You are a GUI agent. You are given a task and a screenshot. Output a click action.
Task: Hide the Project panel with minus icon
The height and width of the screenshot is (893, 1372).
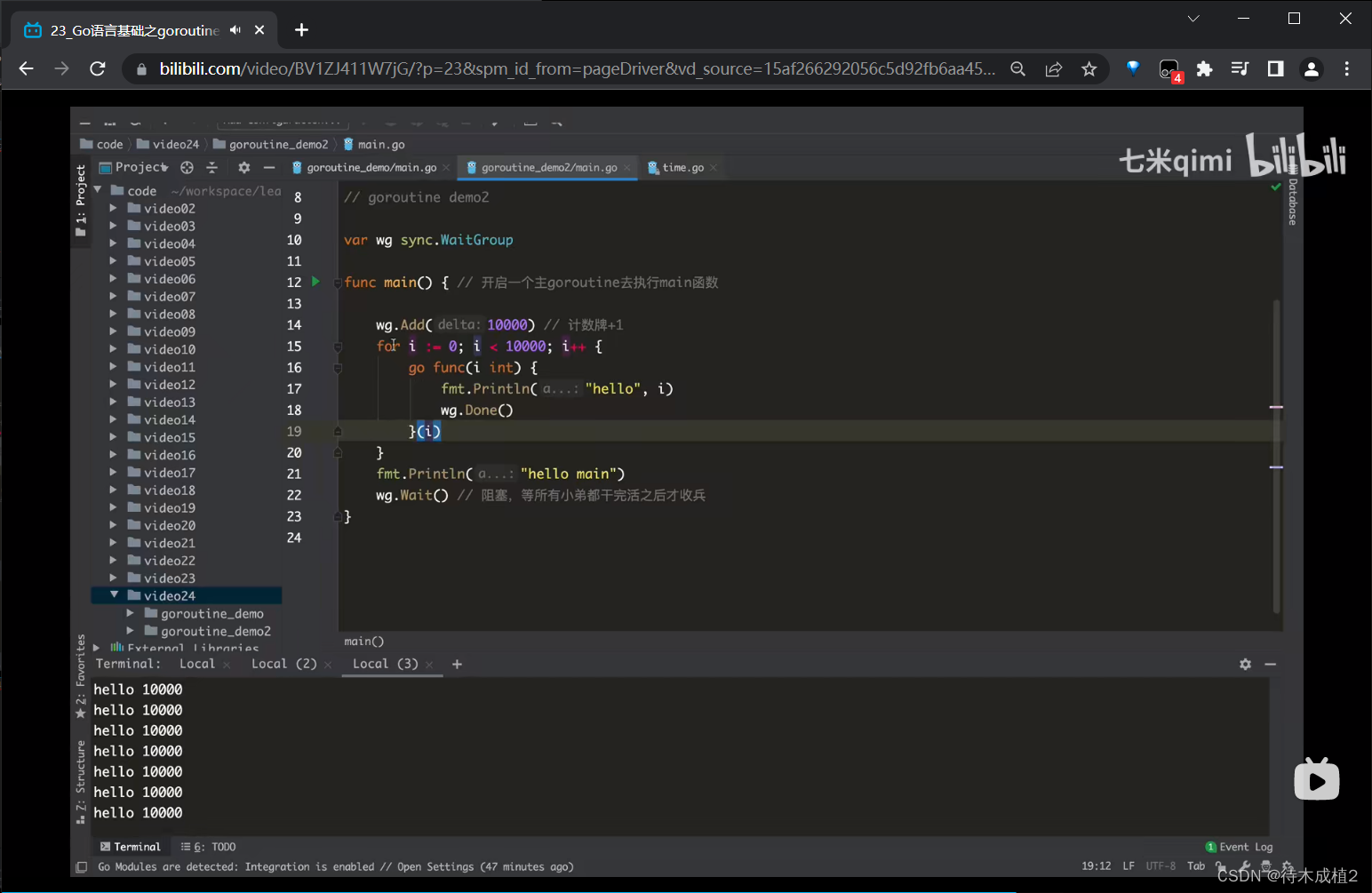pos(269,167)
